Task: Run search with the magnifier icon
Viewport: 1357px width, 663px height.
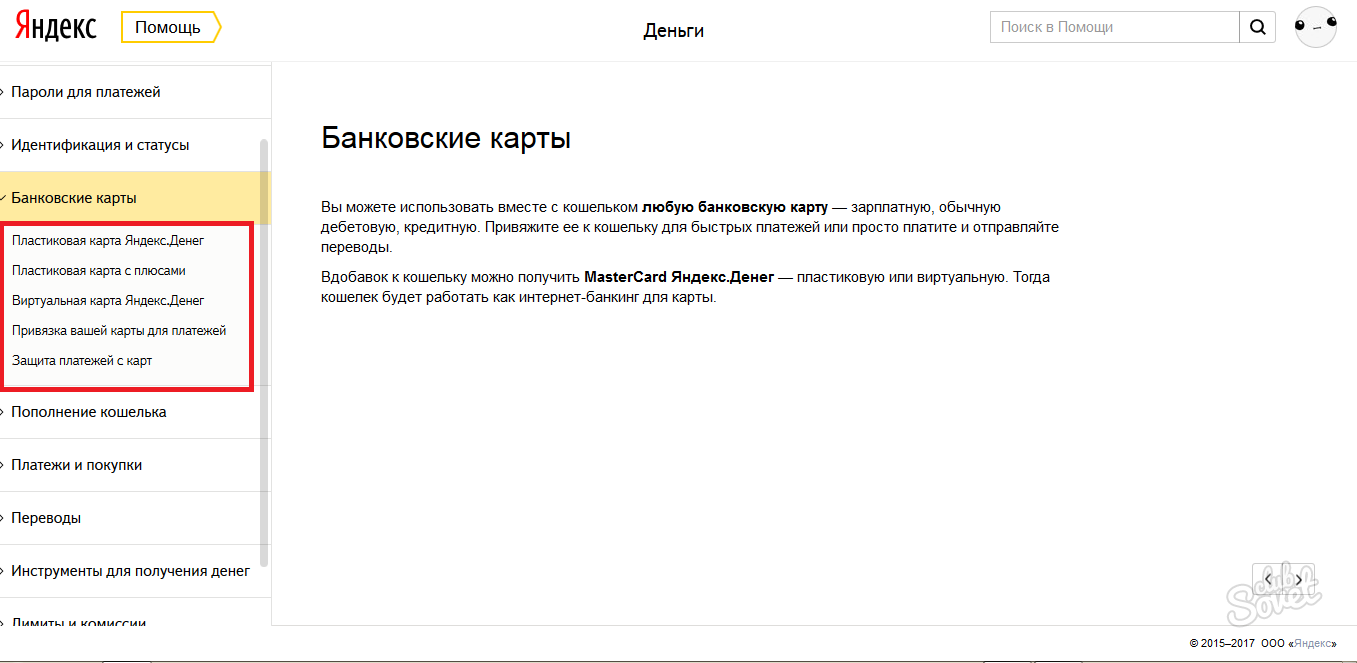Action: tap(1257, 27)
